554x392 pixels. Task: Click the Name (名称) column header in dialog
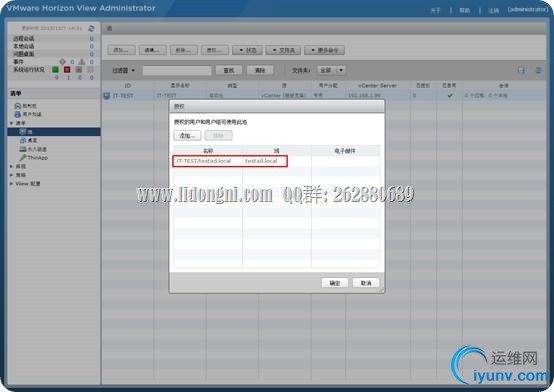208,151
